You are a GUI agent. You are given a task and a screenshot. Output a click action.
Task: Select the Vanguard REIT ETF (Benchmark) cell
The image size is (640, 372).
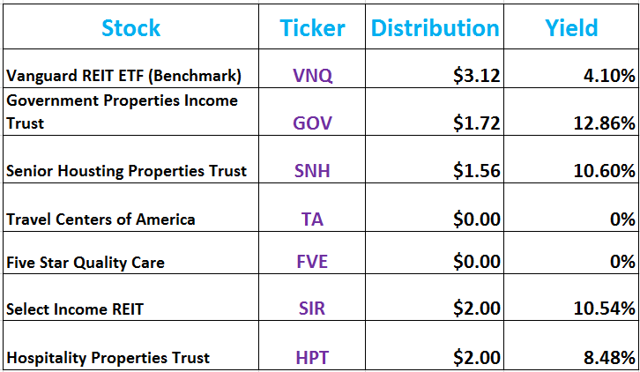(131, 68)
